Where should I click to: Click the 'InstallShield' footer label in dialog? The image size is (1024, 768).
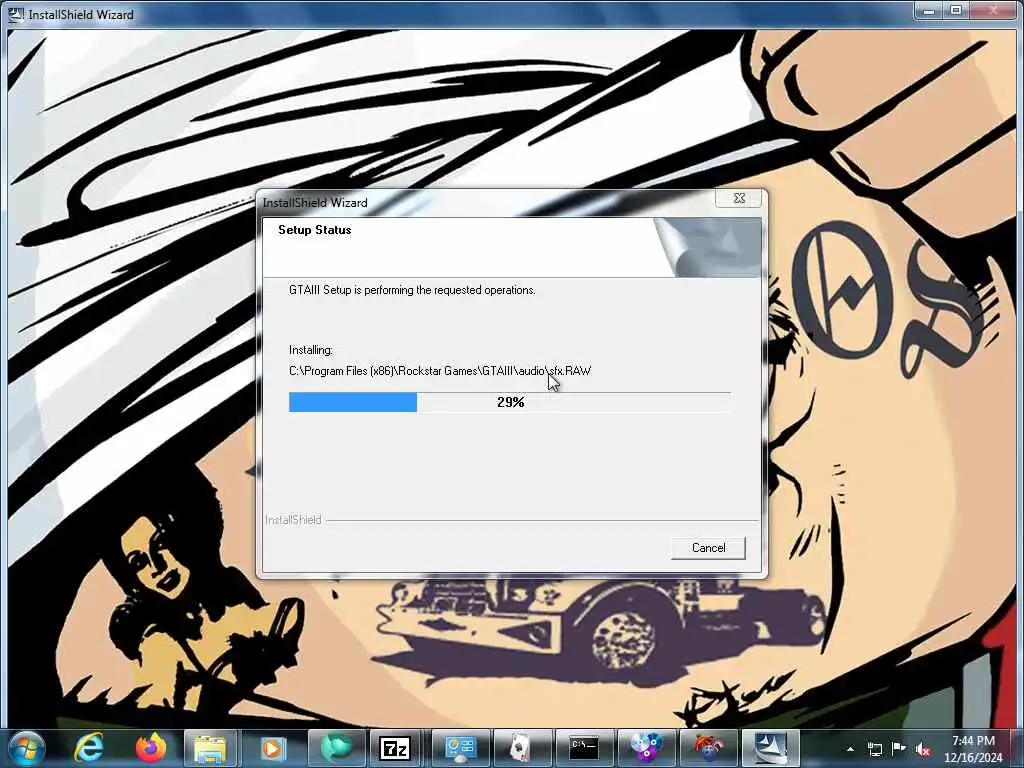pos(293,520)
